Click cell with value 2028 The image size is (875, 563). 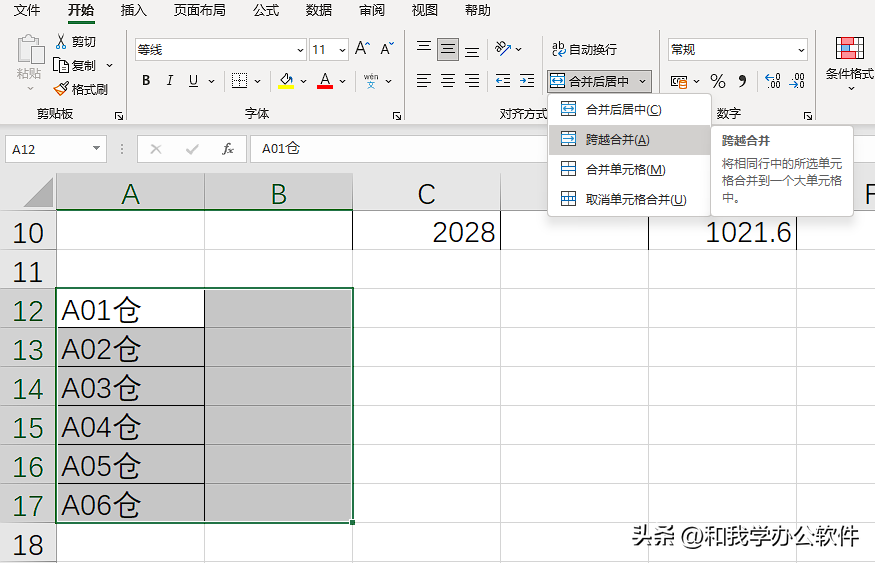click(426, 230)
